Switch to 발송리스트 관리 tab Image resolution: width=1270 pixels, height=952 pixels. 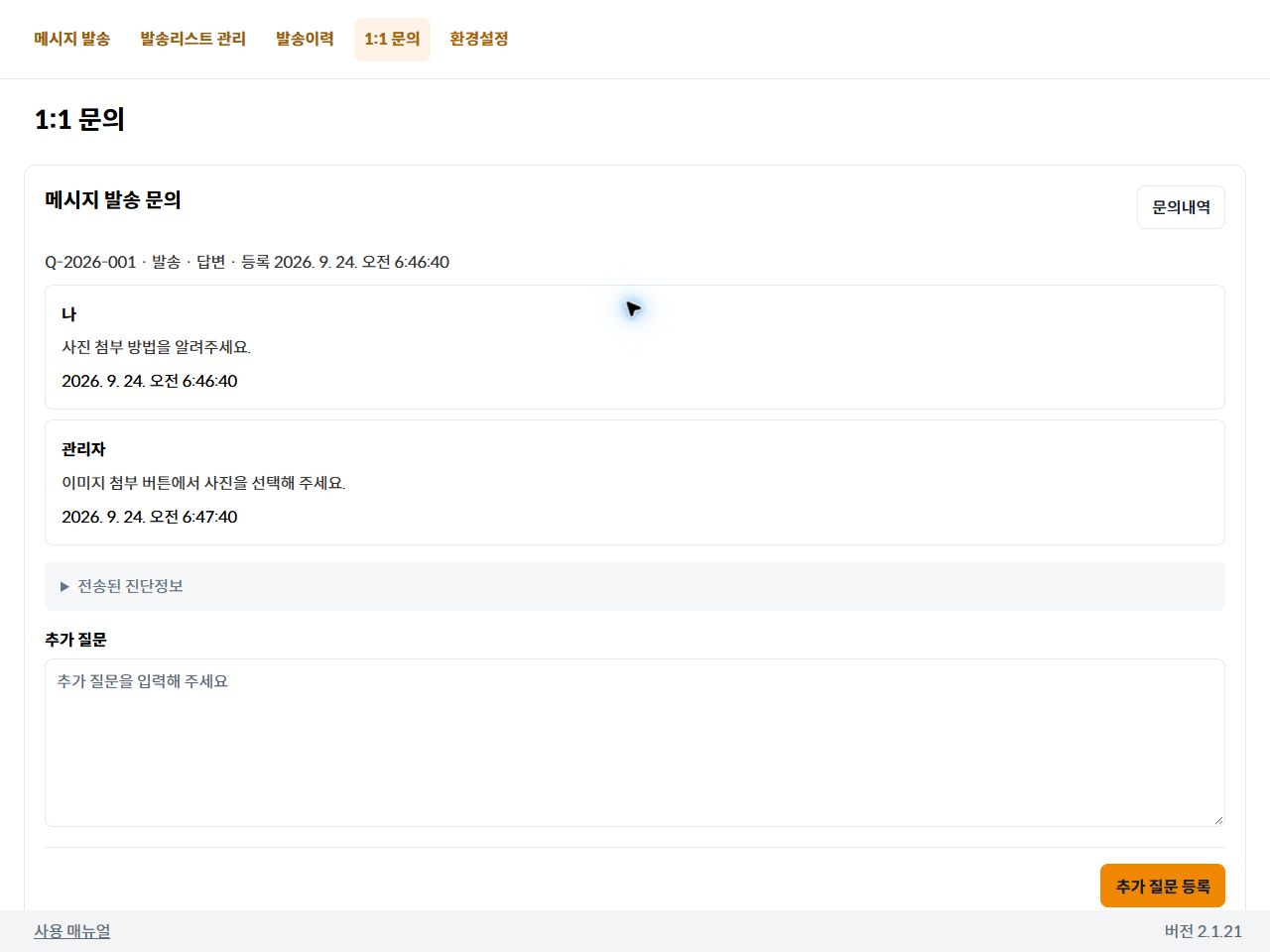(192, 39)
